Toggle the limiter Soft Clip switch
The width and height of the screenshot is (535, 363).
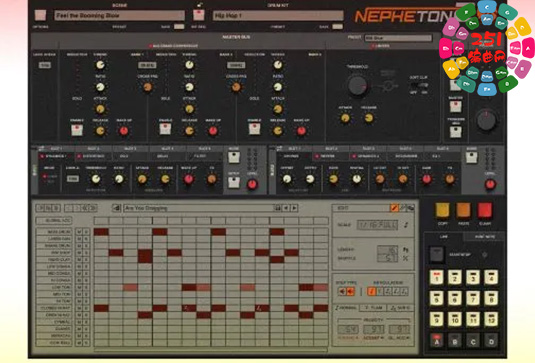(x=419, y=85)
